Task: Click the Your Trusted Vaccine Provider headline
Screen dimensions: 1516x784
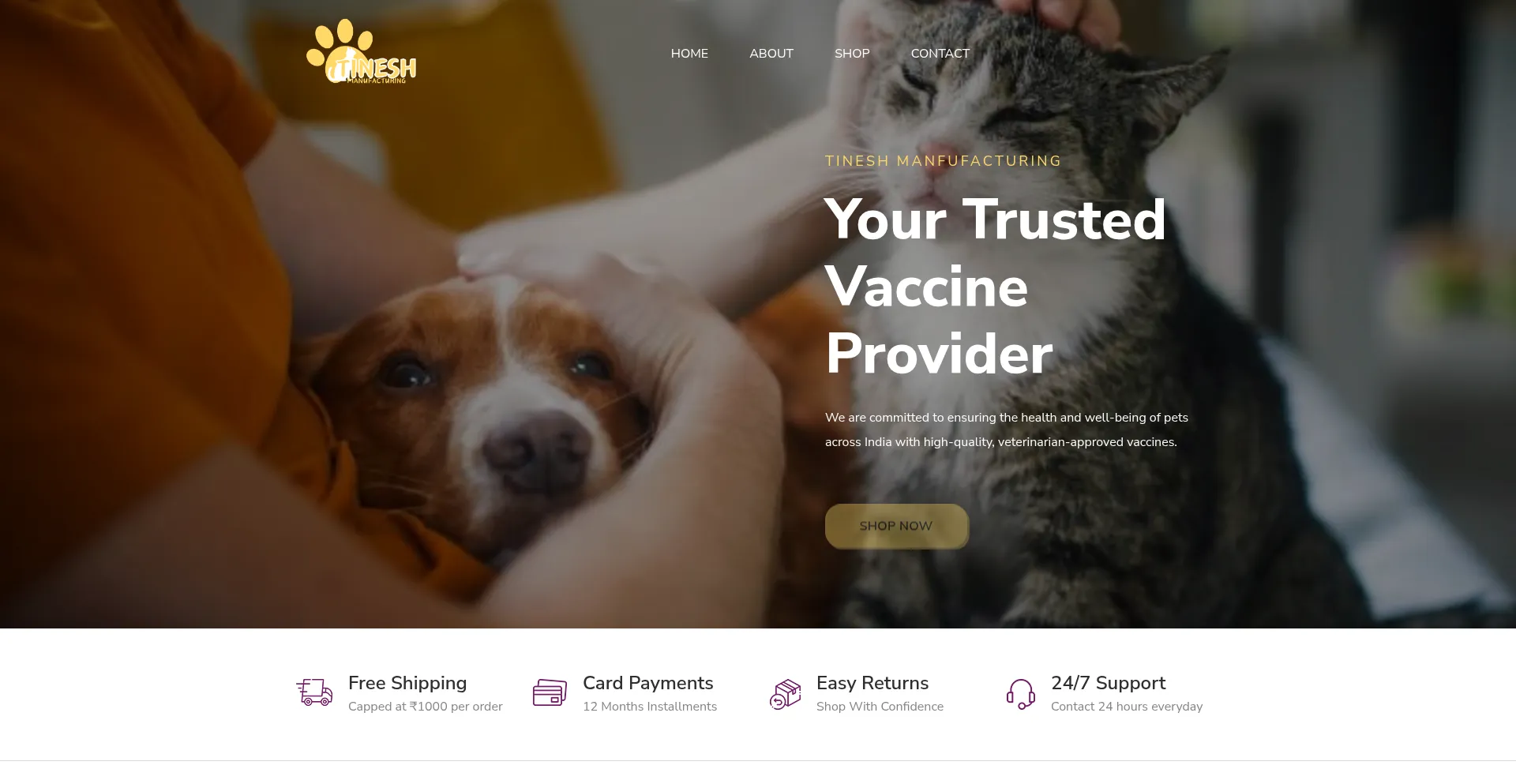Action: [996, 287]
